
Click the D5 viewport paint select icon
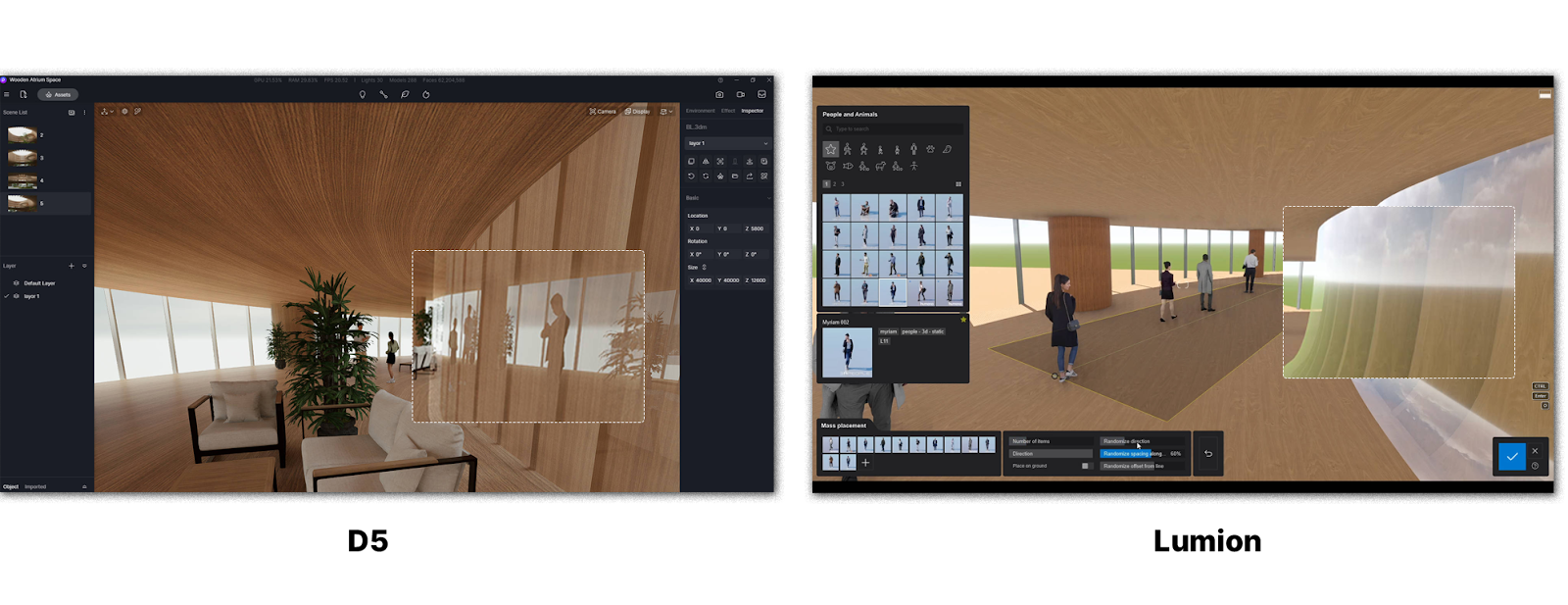point(138,112)
